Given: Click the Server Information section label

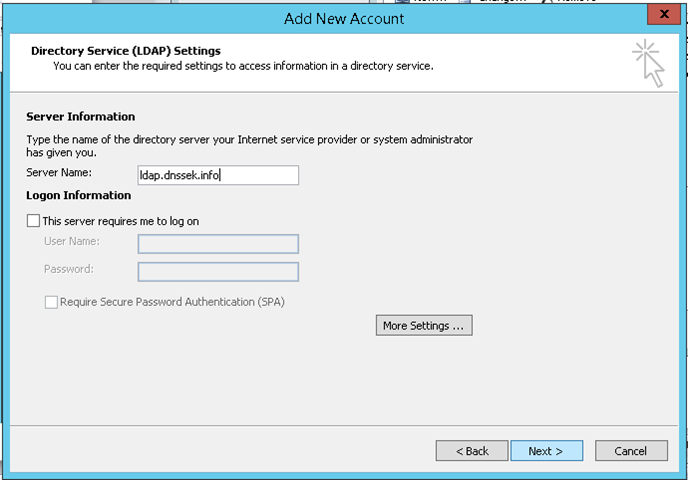Looking at the screenshot, I should tap(80, 117).
